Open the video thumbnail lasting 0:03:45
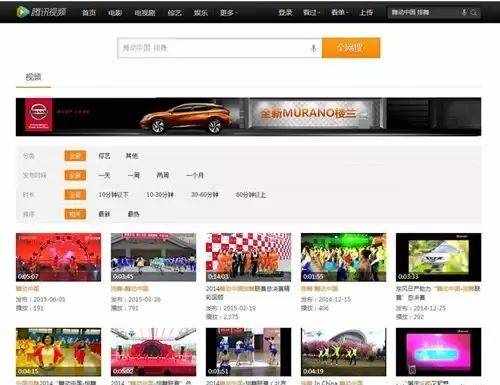Screen dimensions: 500x385 click(153, 257)
